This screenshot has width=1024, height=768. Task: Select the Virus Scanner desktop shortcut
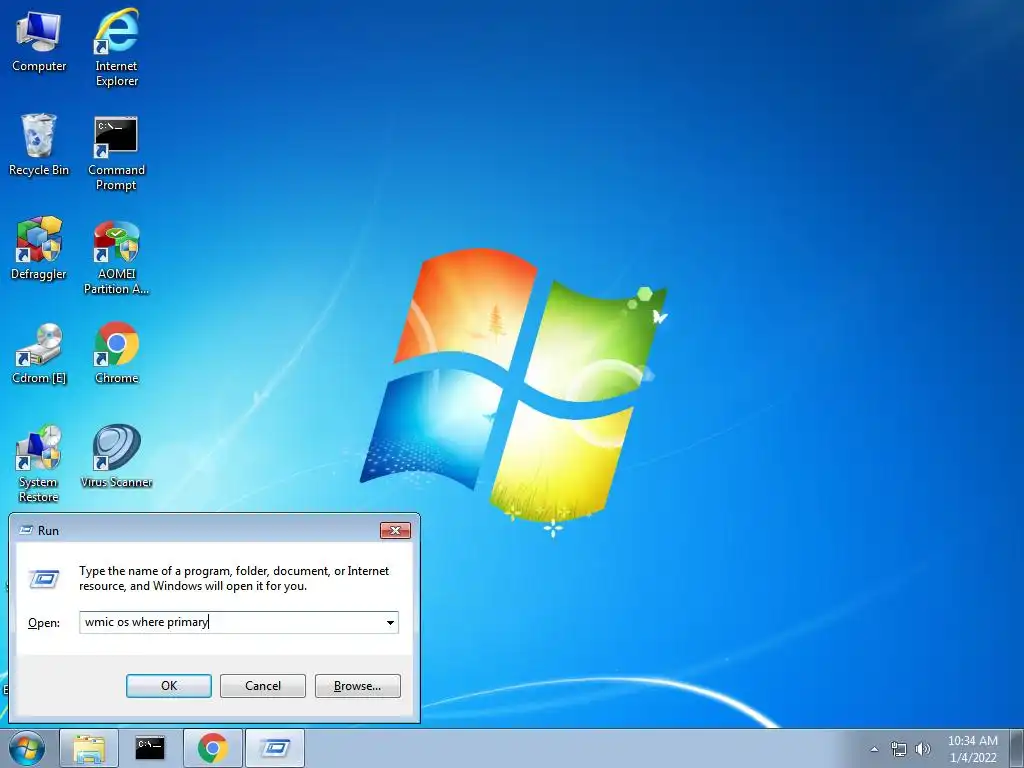pyautogui.click(x=116, y=456)
